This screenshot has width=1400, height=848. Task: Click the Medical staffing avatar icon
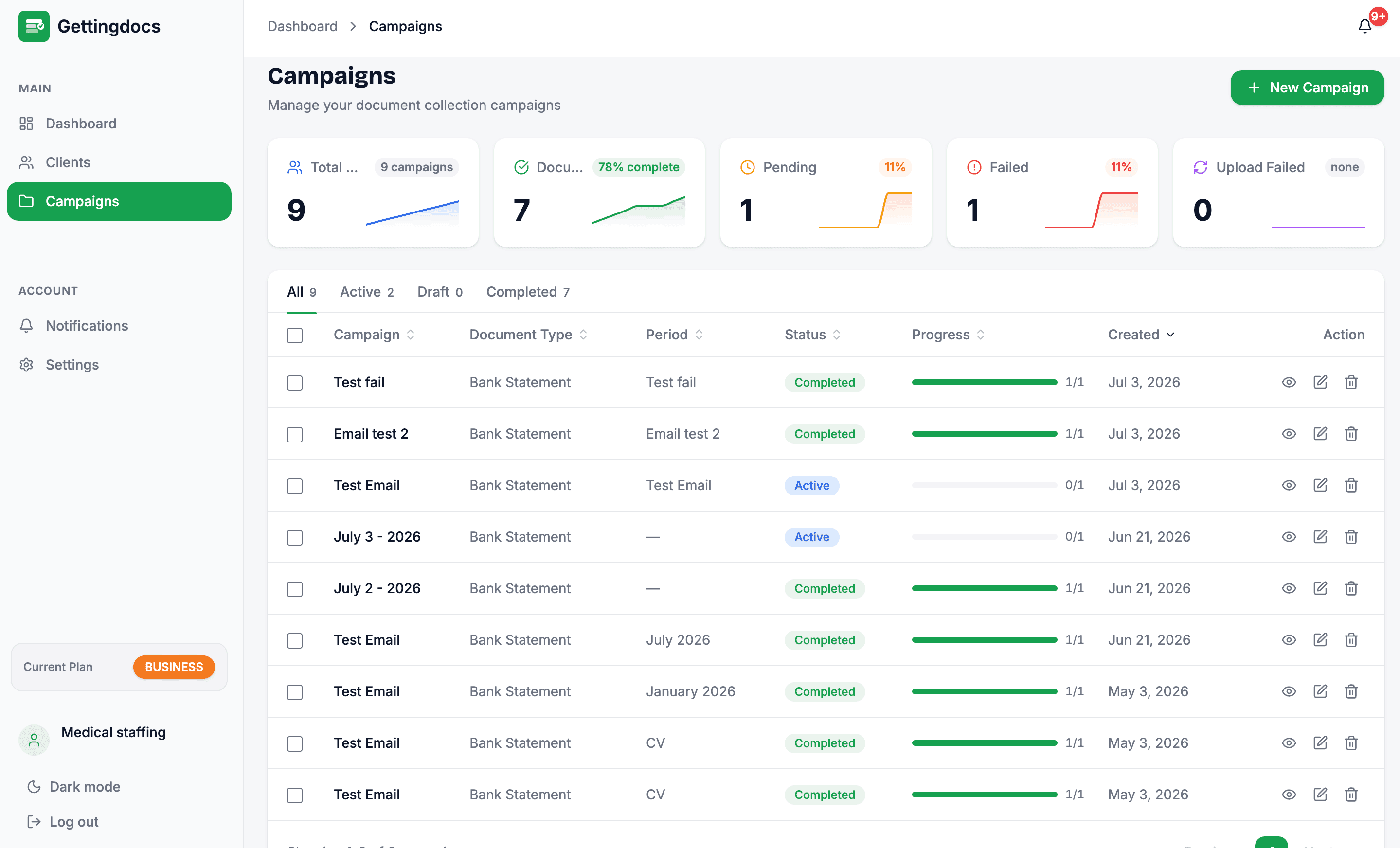[x=34, y=740]
